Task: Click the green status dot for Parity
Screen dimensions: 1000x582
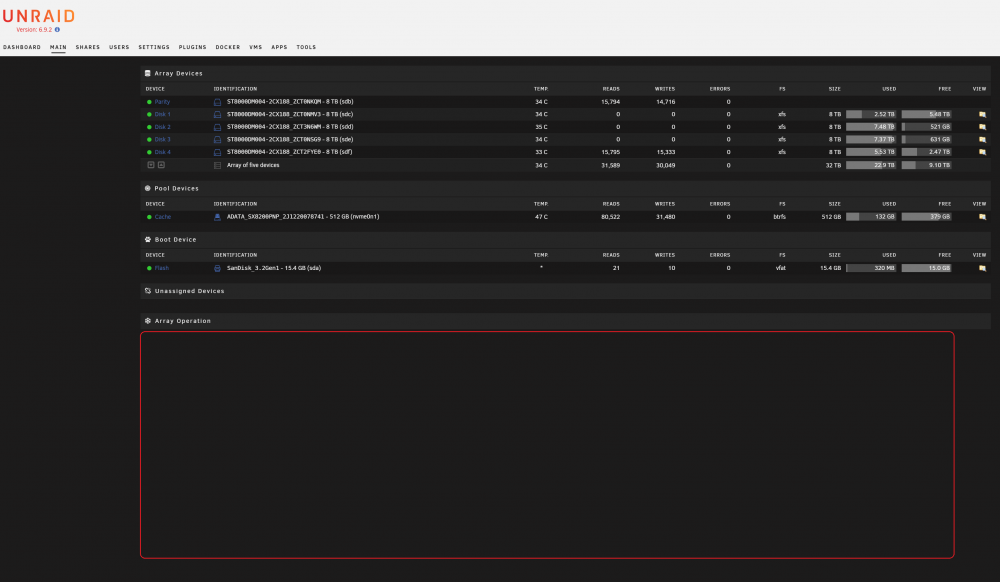Action: [149, 102]
